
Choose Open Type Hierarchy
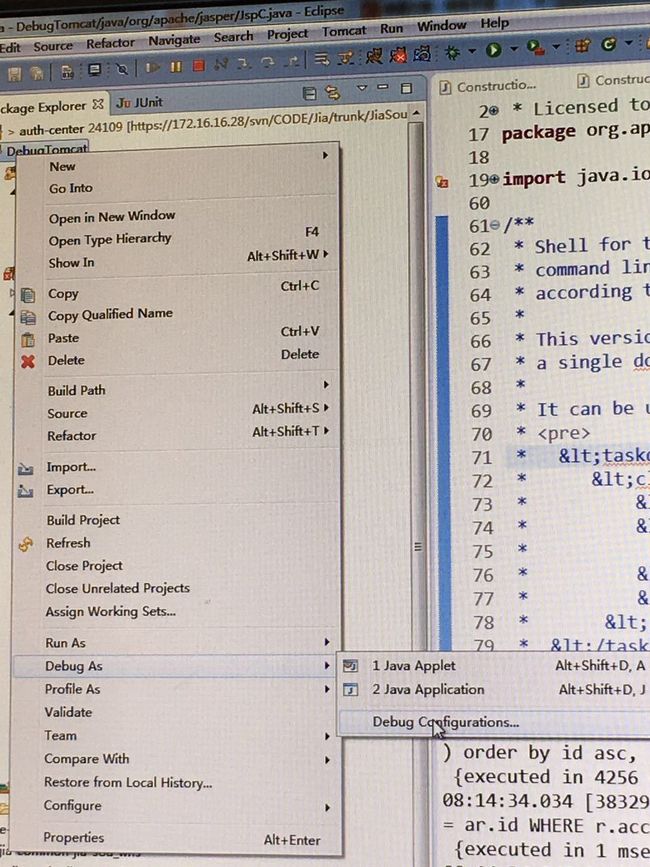(x=177, y=238)
